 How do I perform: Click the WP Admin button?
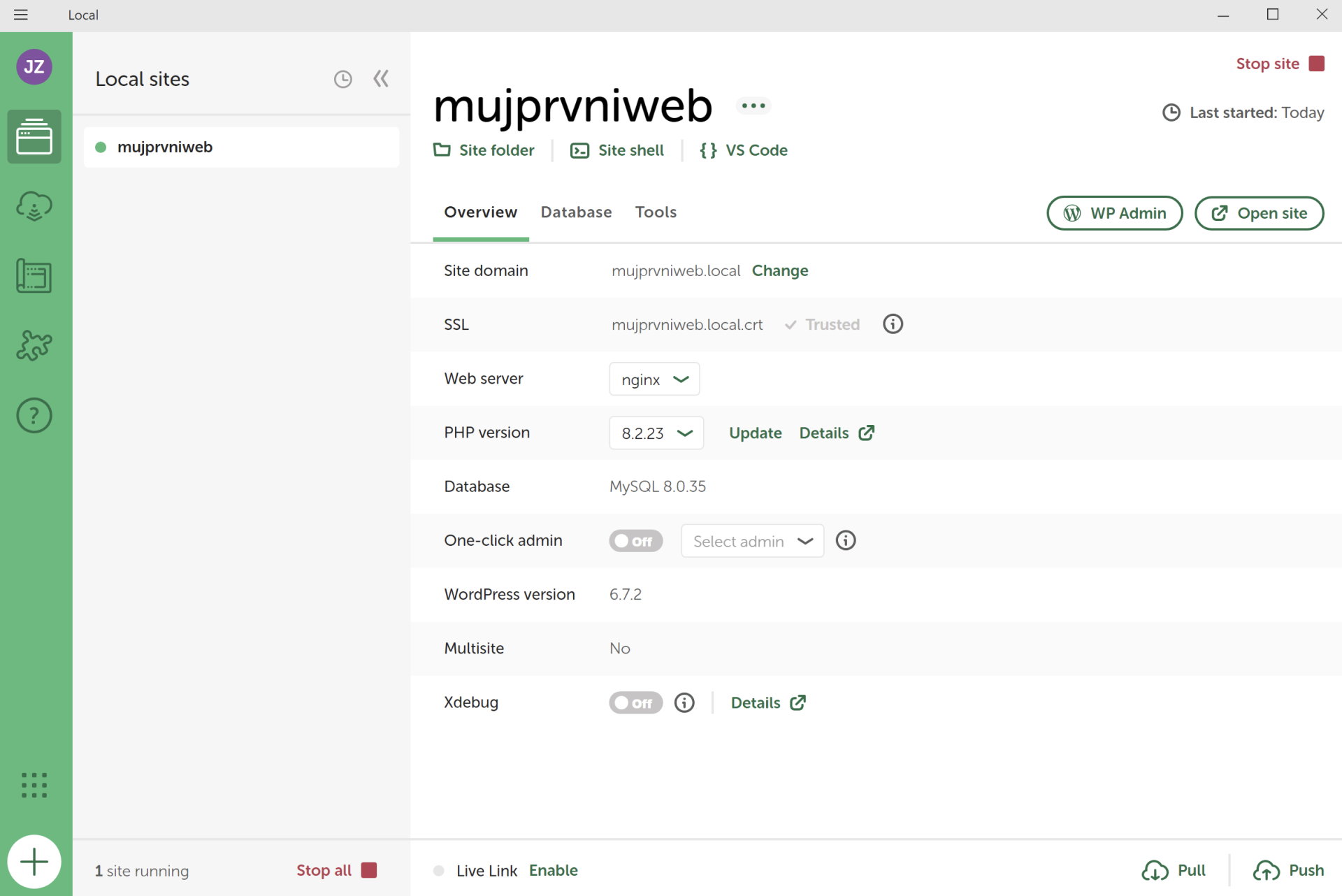[x=1115, y=213]
